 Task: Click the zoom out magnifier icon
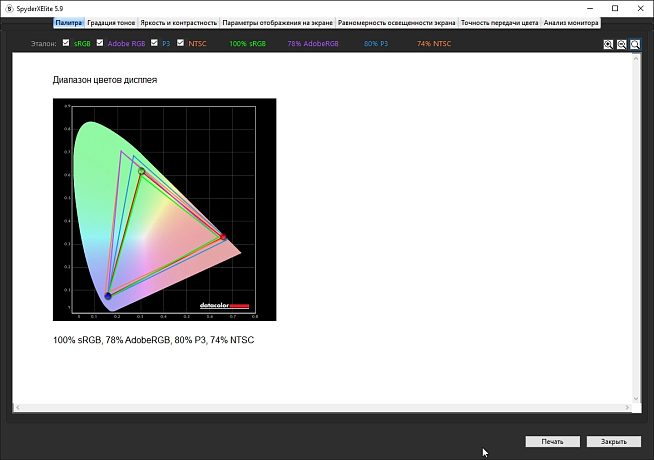pos(621,45)
